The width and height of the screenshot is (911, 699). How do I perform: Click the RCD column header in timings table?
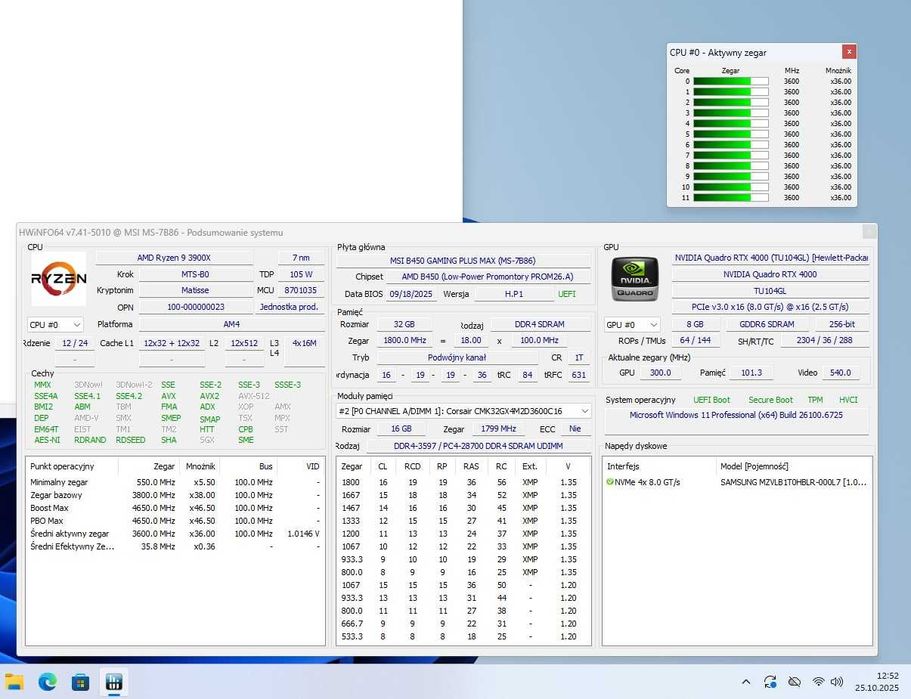[413, 466]
